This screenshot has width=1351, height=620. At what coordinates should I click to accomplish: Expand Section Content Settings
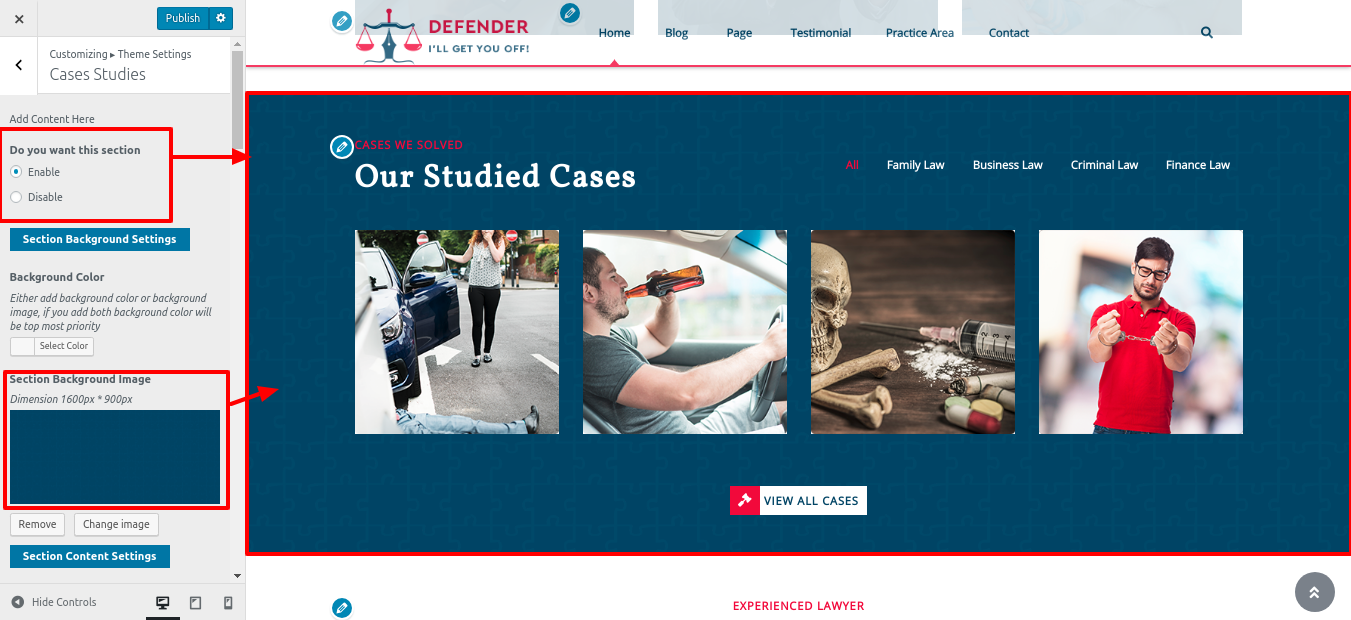(89, 556)
